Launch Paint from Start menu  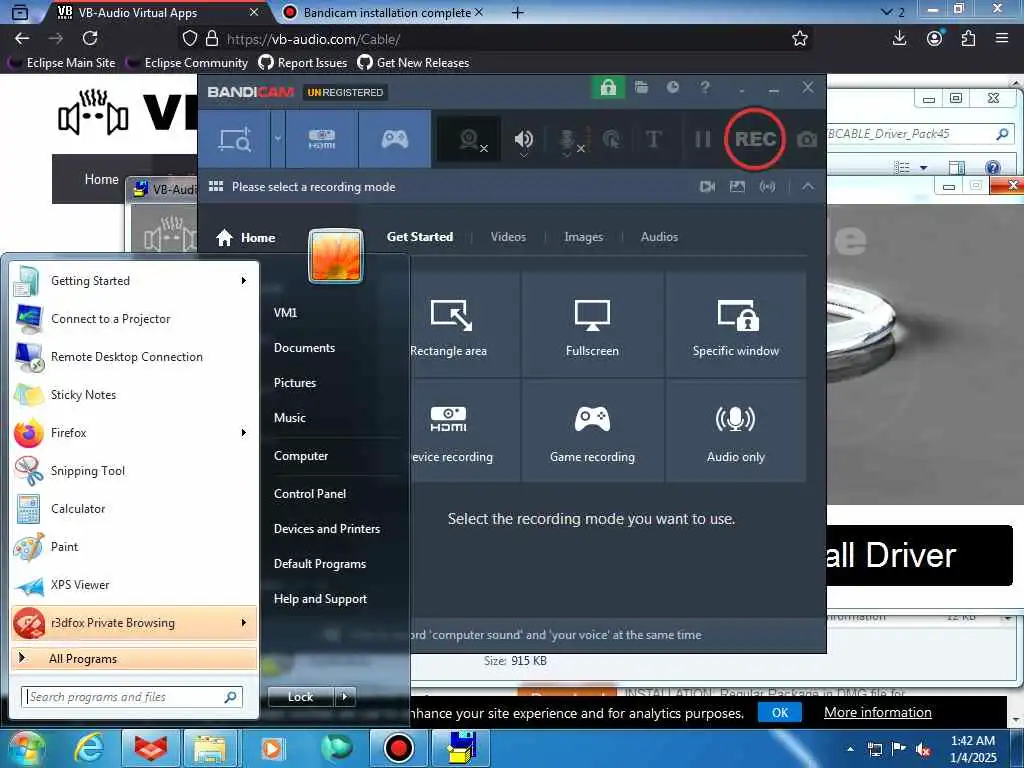tap(134, 547)
